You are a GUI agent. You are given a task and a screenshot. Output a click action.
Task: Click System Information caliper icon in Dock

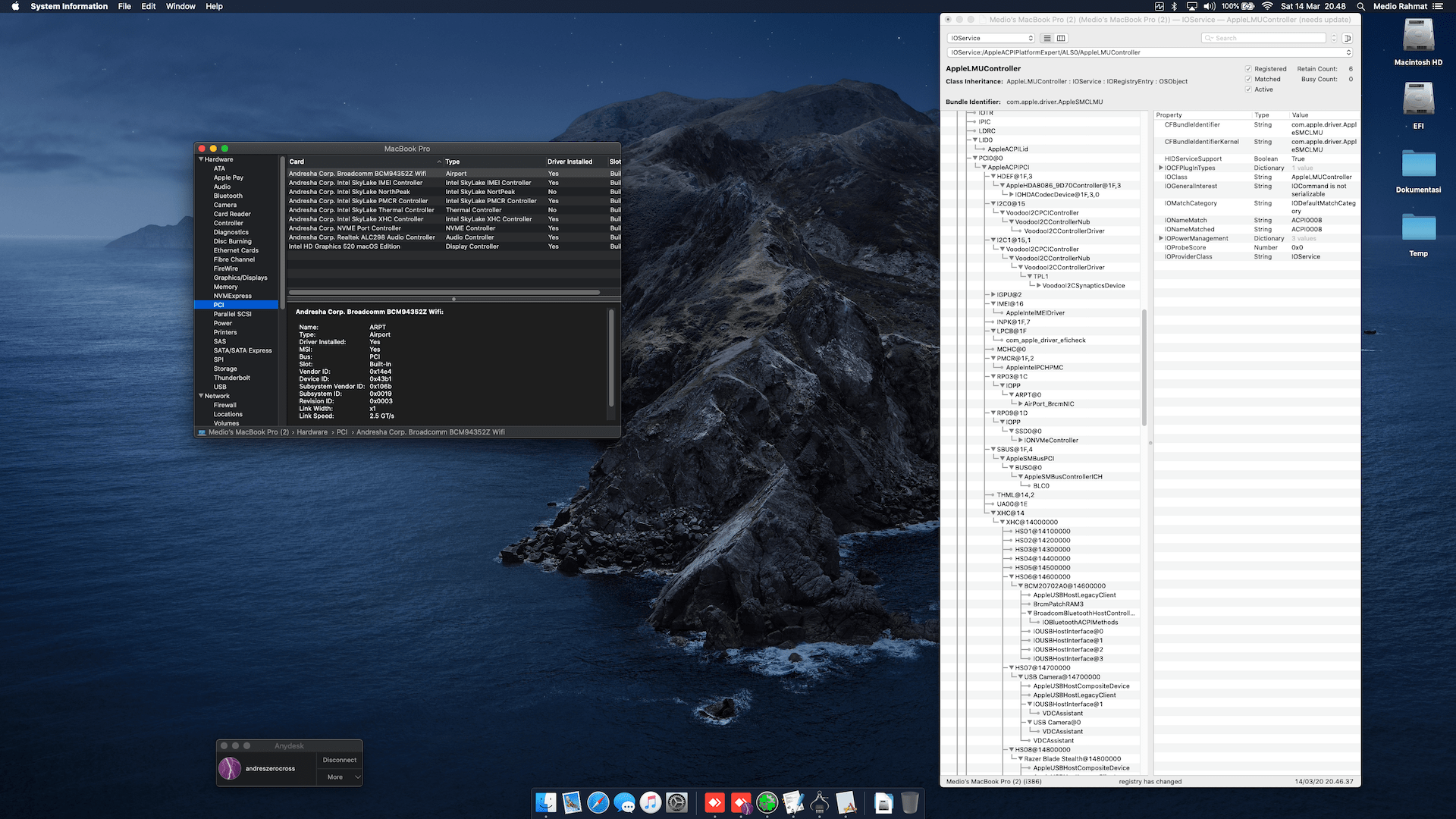pos(820,802)
